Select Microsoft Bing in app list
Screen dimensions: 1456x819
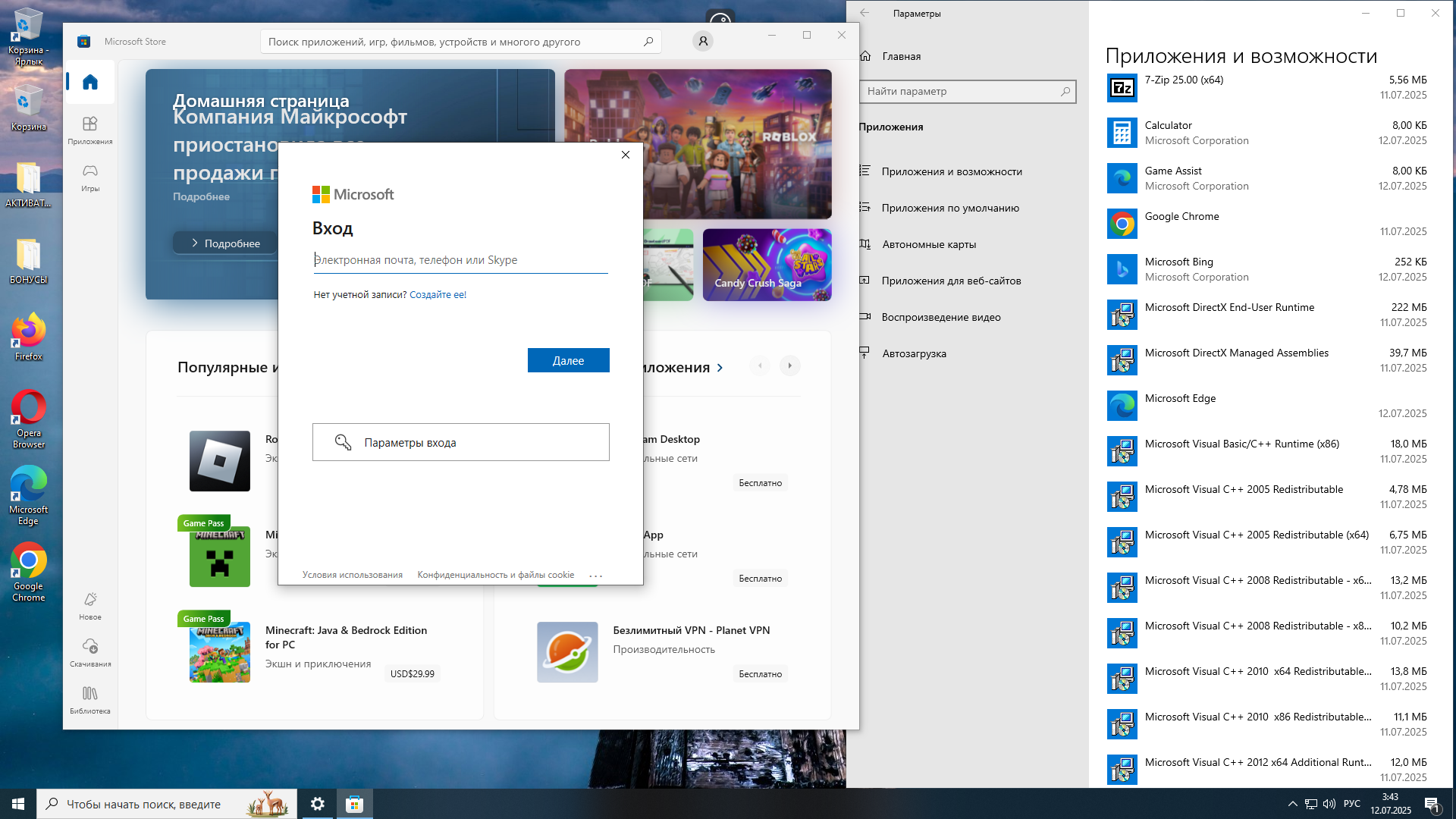click(x=1266, y=269)
